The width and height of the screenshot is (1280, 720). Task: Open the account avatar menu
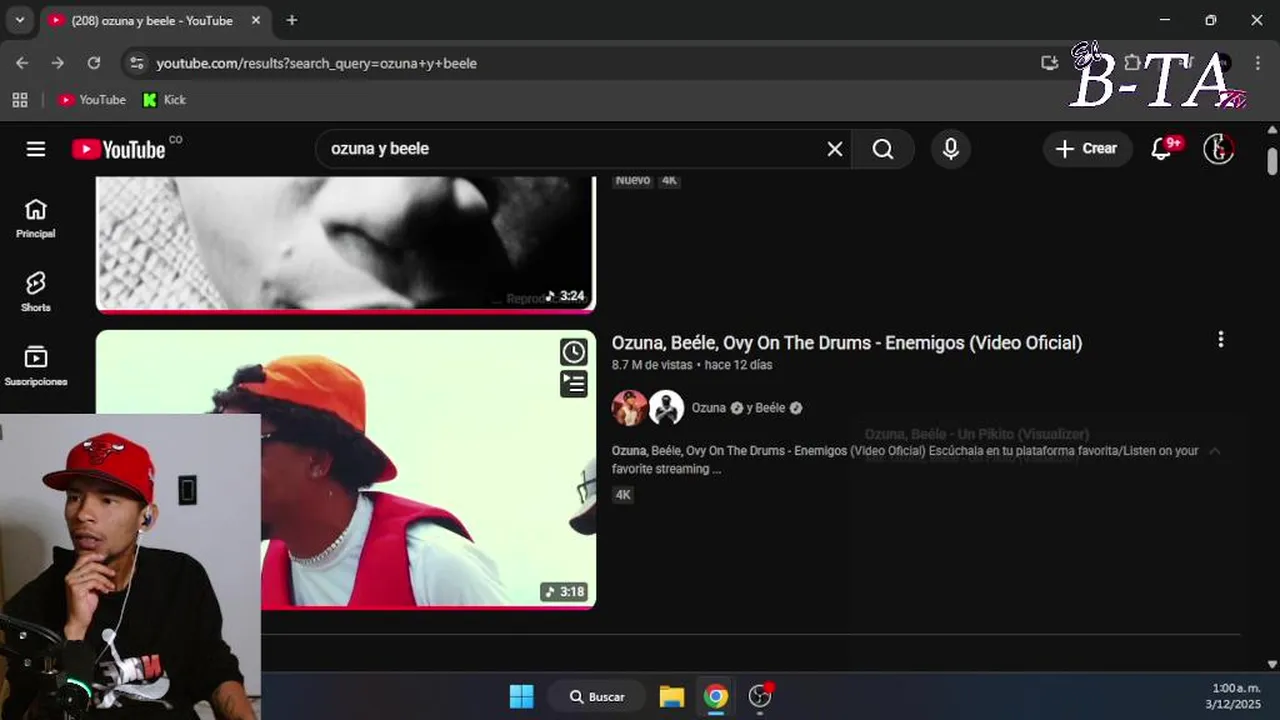point(1218,149)
